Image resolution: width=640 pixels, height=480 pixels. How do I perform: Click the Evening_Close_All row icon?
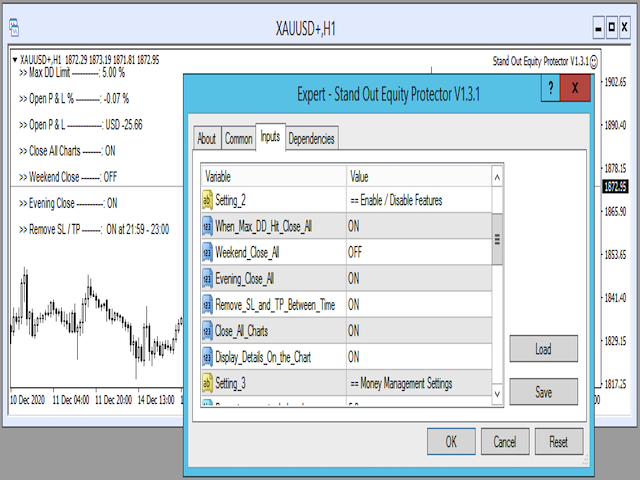pyautogui.click(x=207, y=279)
